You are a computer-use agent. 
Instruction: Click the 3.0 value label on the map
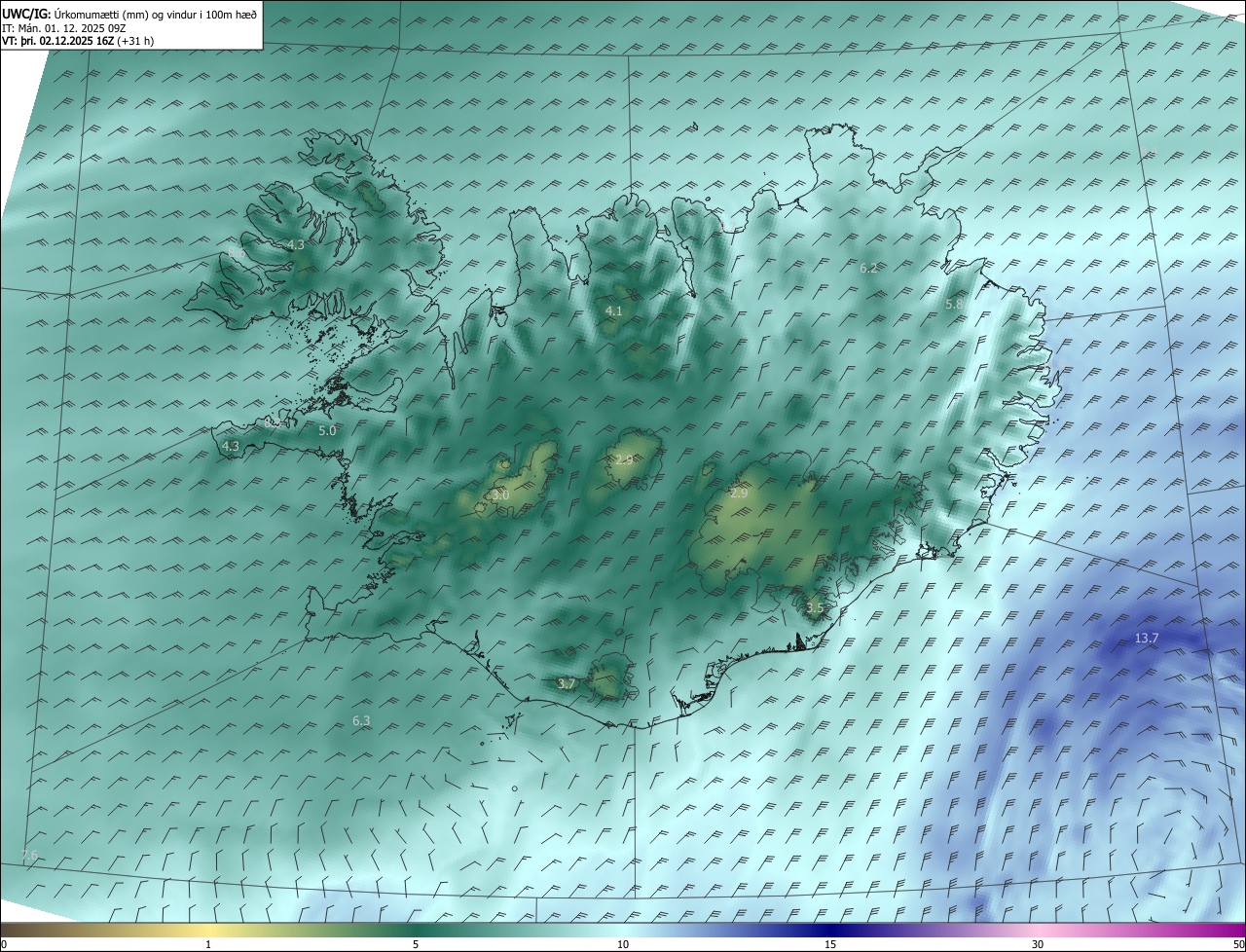499,494
